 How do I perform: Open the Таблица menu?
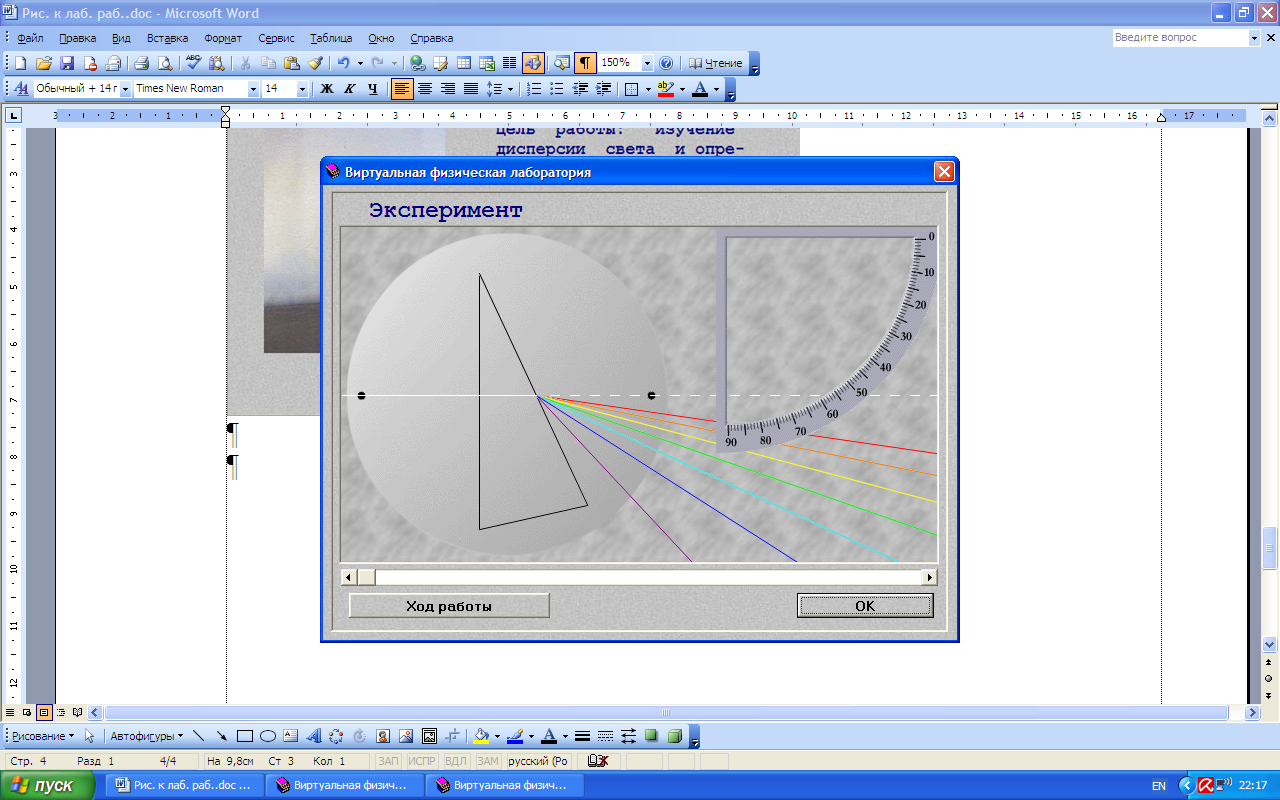pyautogui.click(x=331, y=38)
